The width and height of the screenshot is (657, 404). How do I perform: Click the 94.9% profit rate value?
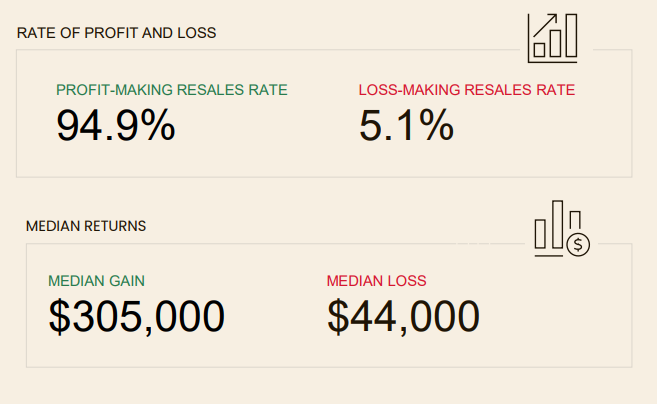tap(116, 126)
